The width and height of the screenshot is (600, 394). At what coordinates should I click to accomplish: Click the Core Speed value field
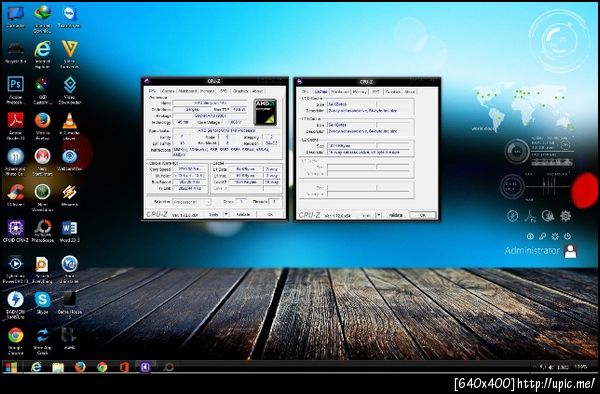pos(190,169)
